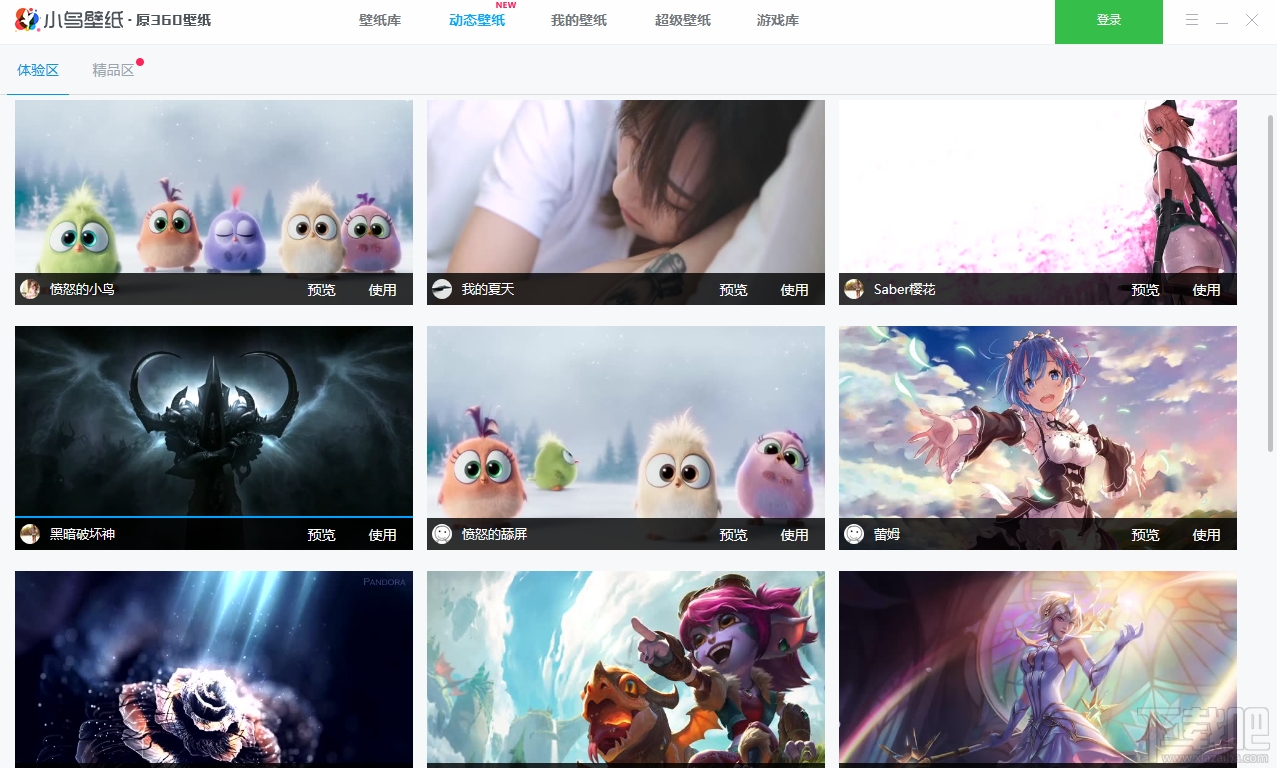Click the dark rose wallpaper thumbnail

[x=214, y=669]
